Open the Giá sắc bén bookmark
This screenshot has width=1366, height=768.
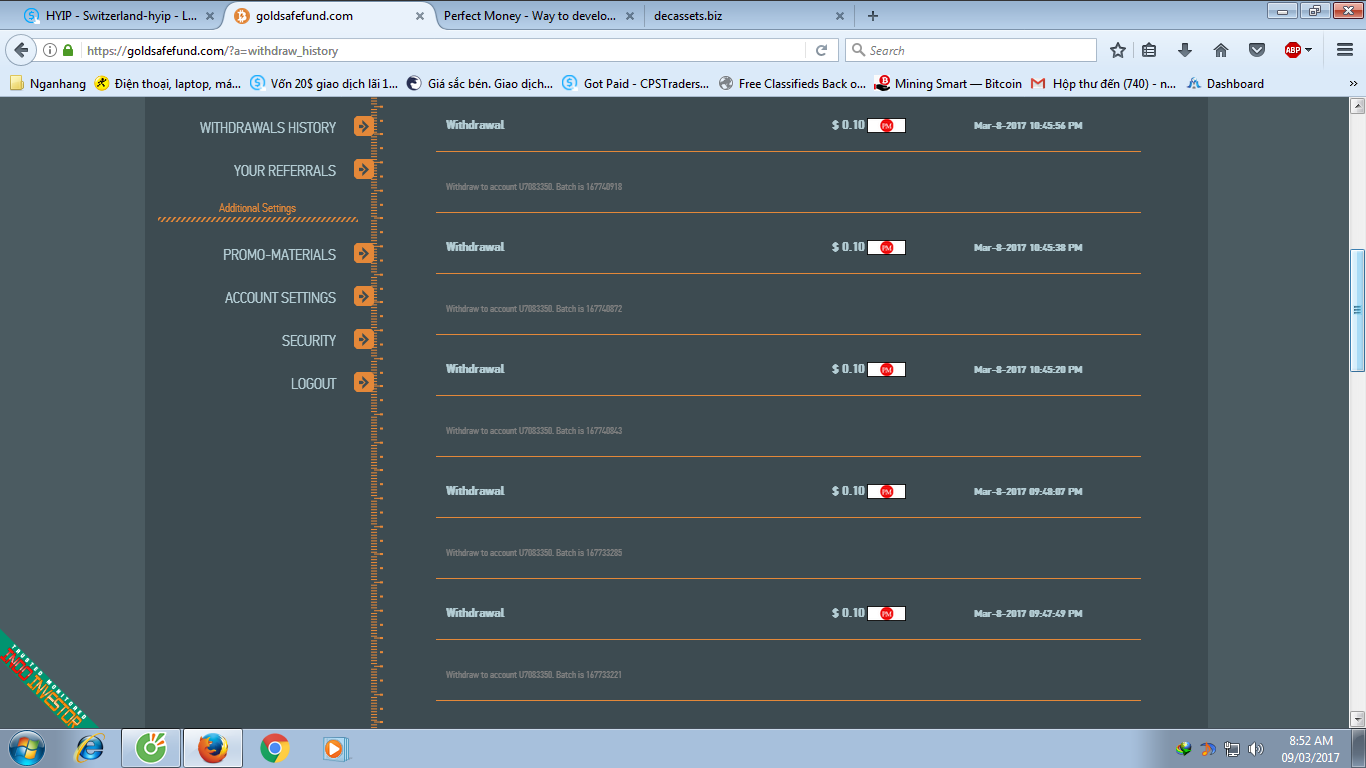tap(479, 84)
